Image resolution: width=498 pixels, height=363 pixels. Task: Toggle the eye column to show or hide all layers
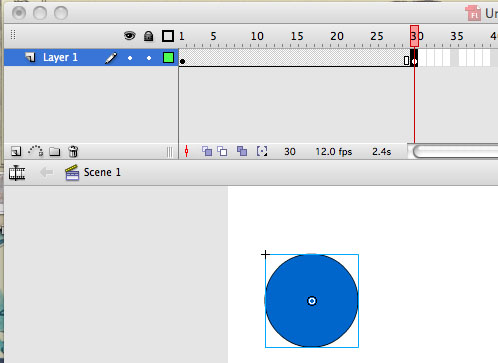coord(130,35)
